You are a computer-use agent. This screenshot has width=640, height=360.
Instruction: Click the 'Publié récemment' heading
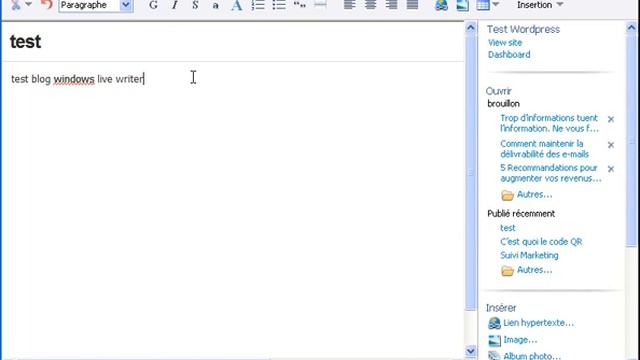pyautogui.click(x=521, y=213)
